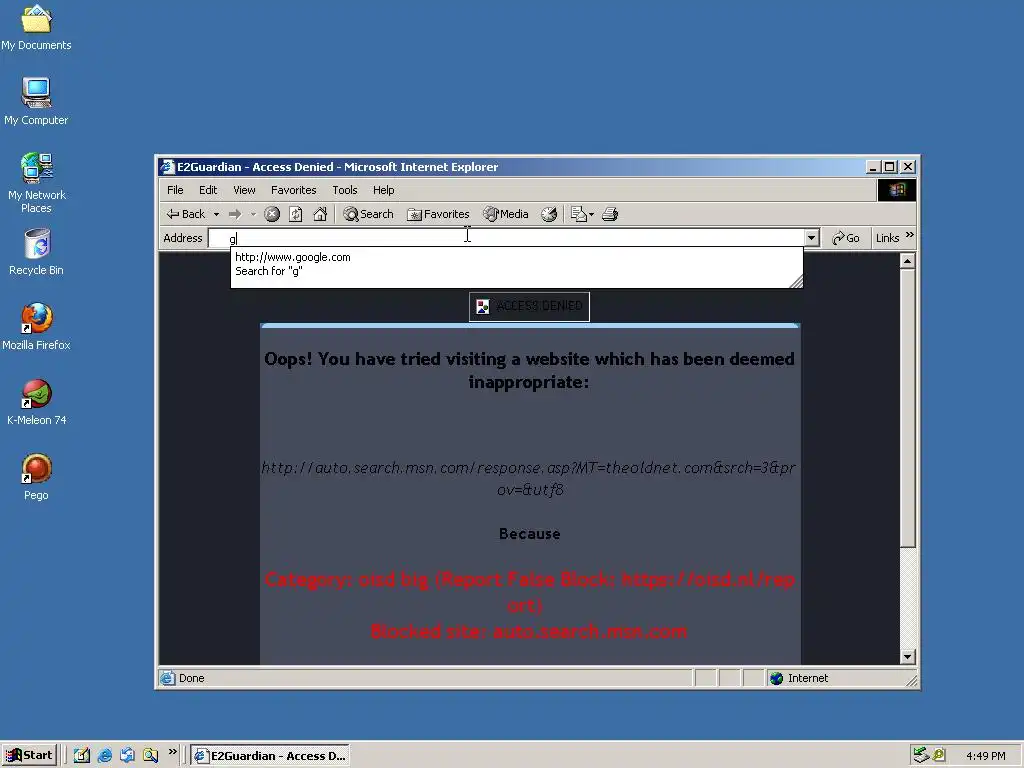Print the page with Print icon
This screenshot has height=768, width=1024.
[610, 214]
